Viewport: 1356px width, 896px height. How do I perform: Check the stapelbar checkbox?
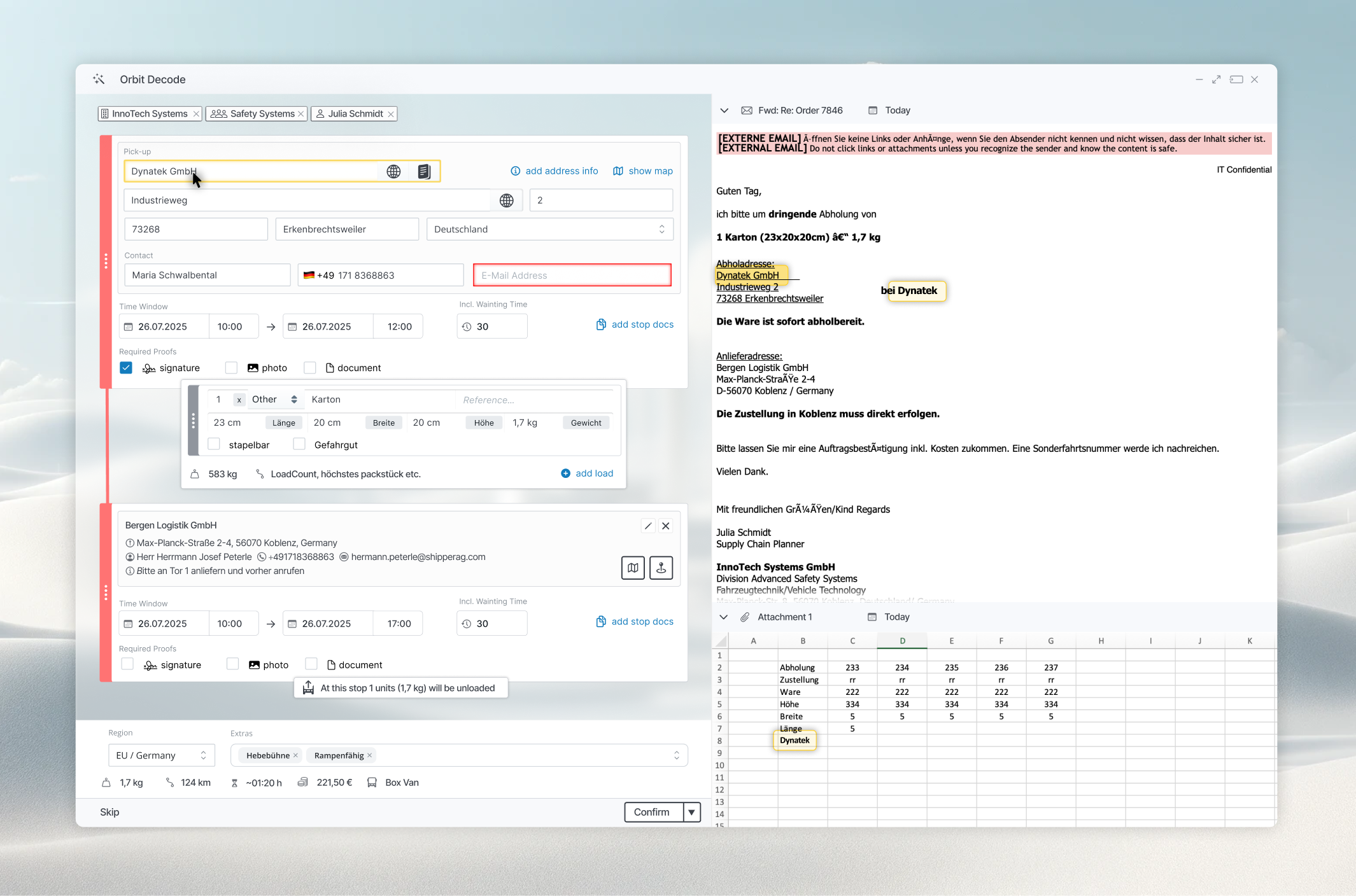(214, 444)
